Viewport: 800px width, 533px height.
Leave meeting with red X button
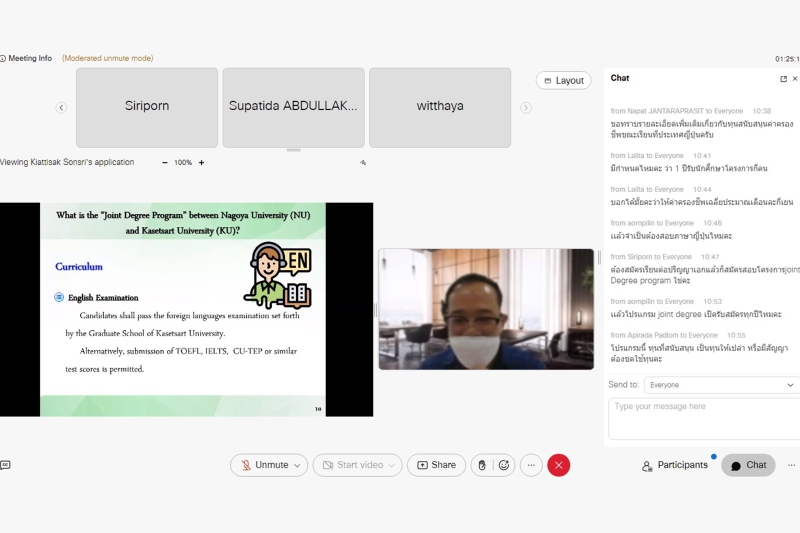(x=559, y=465)
